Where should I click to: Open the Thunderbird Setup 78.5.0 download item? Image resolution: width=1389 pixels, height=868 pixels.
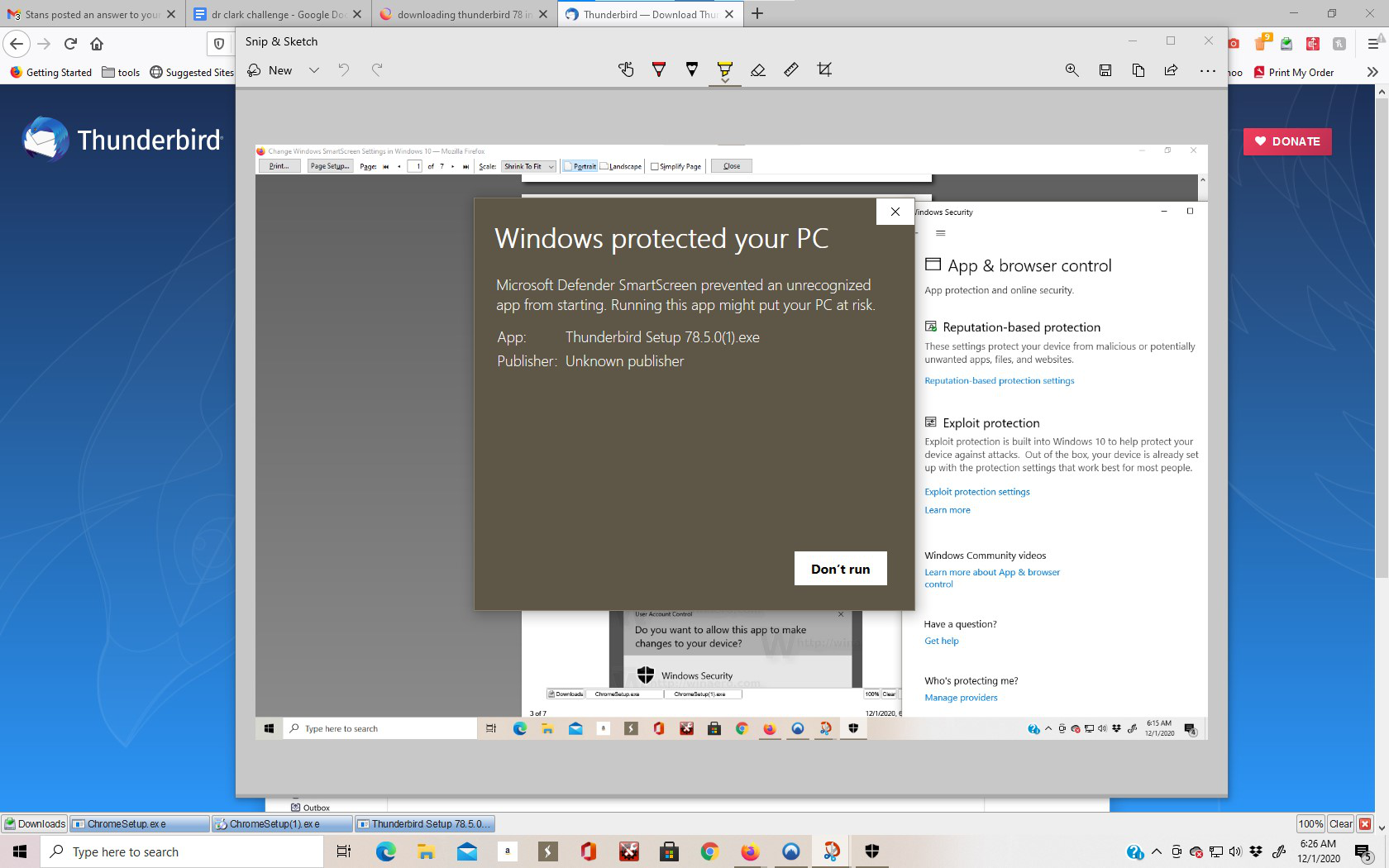(424, 823)
